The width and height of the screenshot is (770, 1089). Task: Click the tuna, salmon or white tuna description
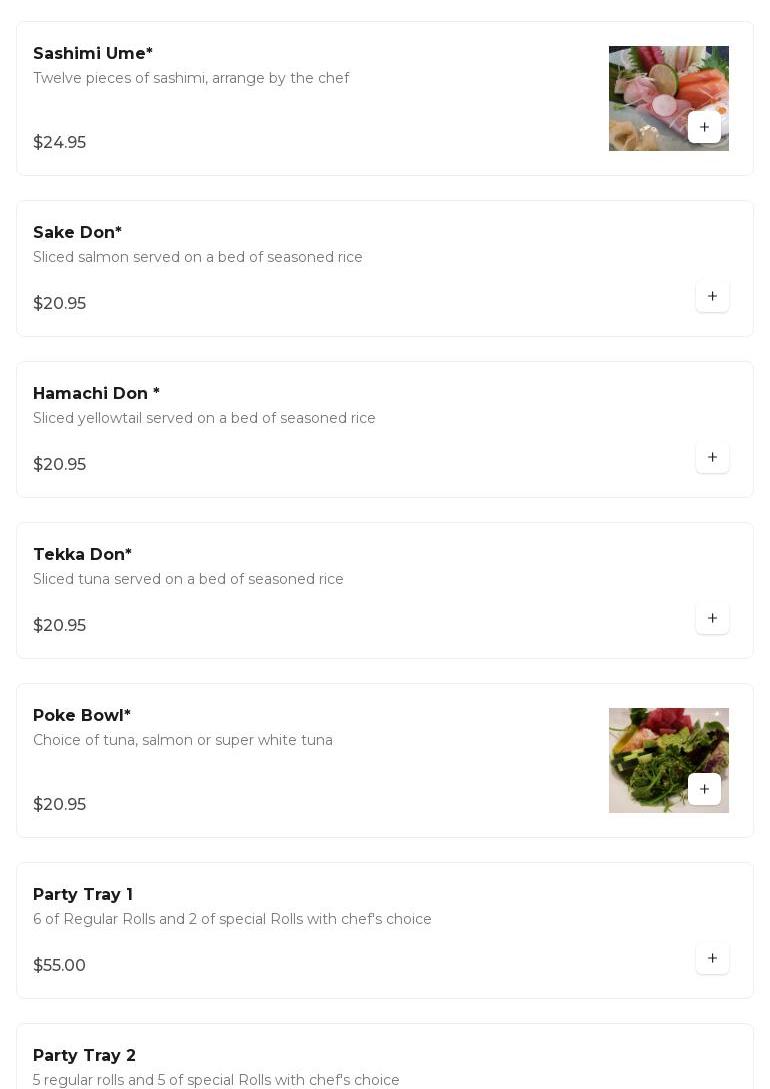point(183,740)
